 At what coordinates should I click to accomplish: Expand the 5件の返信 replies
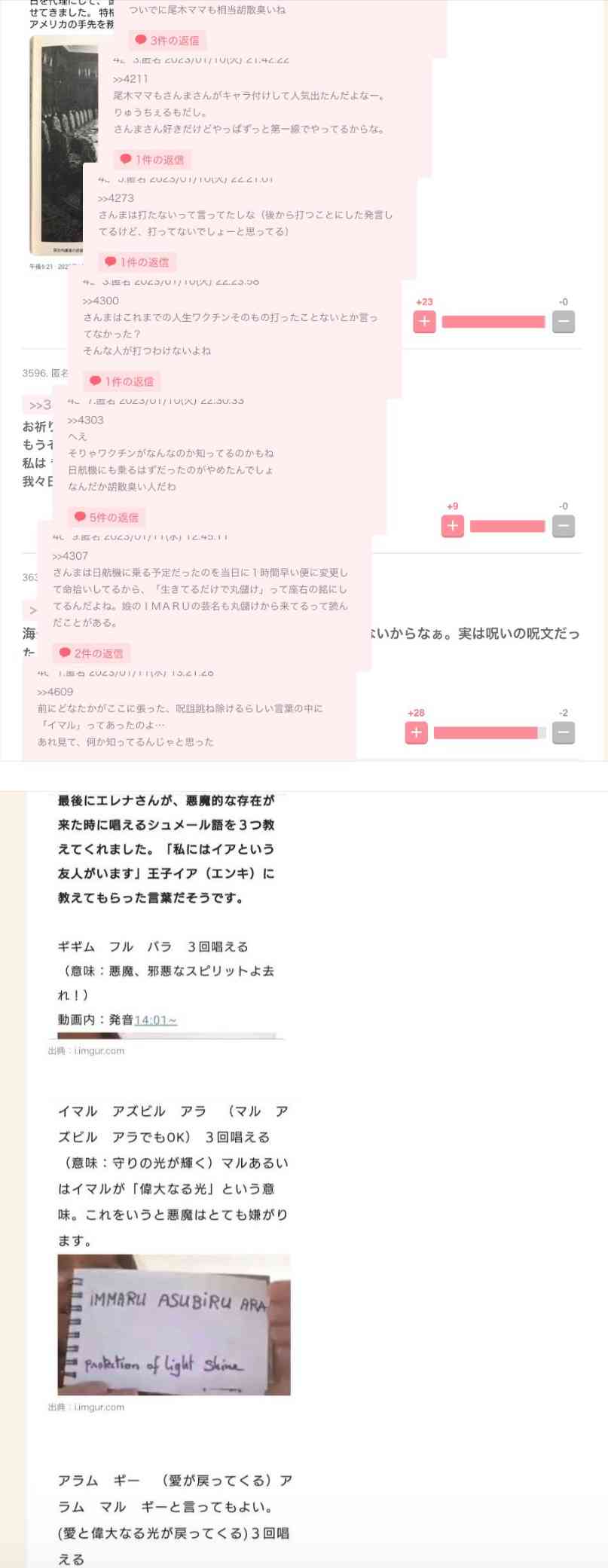tap(107, 518)
